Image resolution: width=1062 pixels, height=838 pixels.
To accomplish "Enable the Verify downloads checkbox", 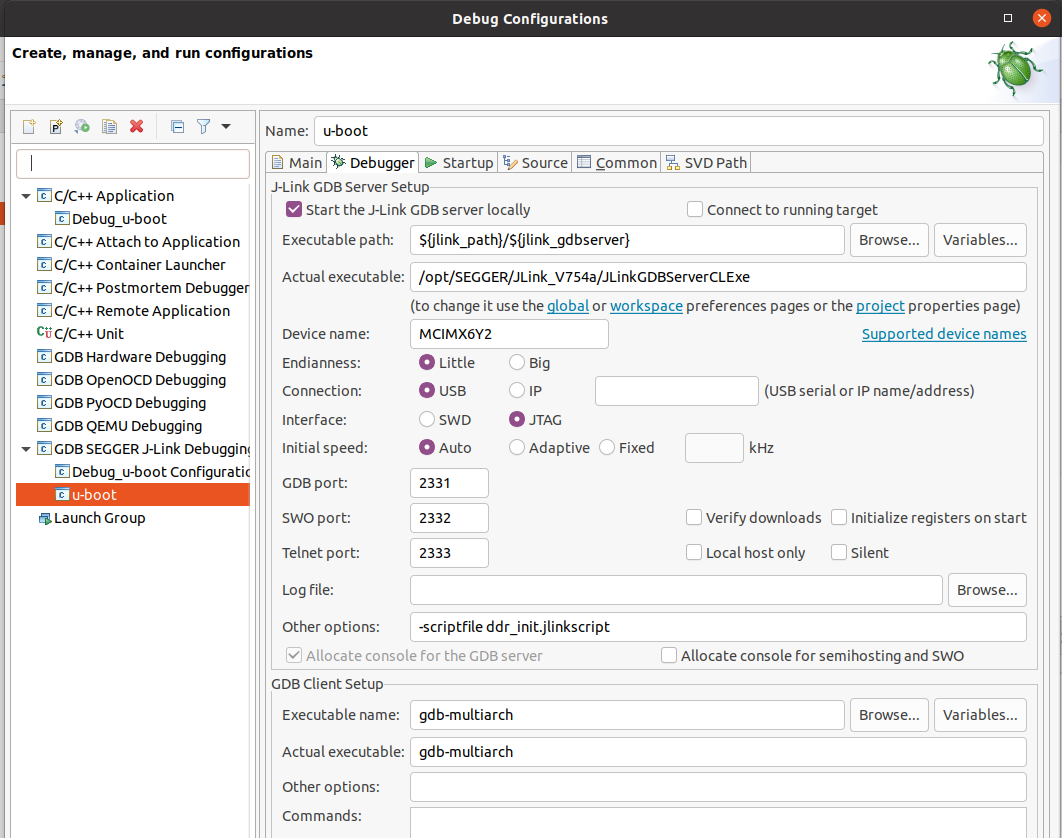I will (694, 518).
